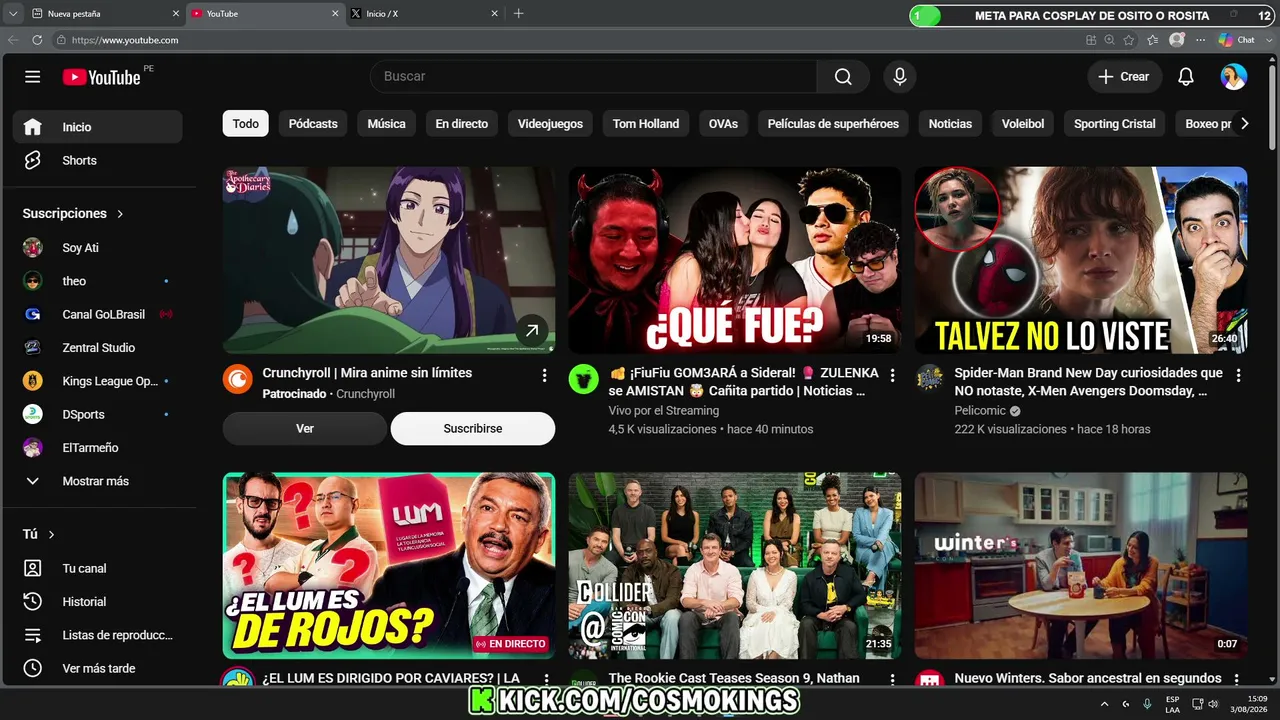The width and height of the screenshot is (1280, 720).
Task: Open options for the Spider-Man Brand New Day video
Action: point(1238,375)
